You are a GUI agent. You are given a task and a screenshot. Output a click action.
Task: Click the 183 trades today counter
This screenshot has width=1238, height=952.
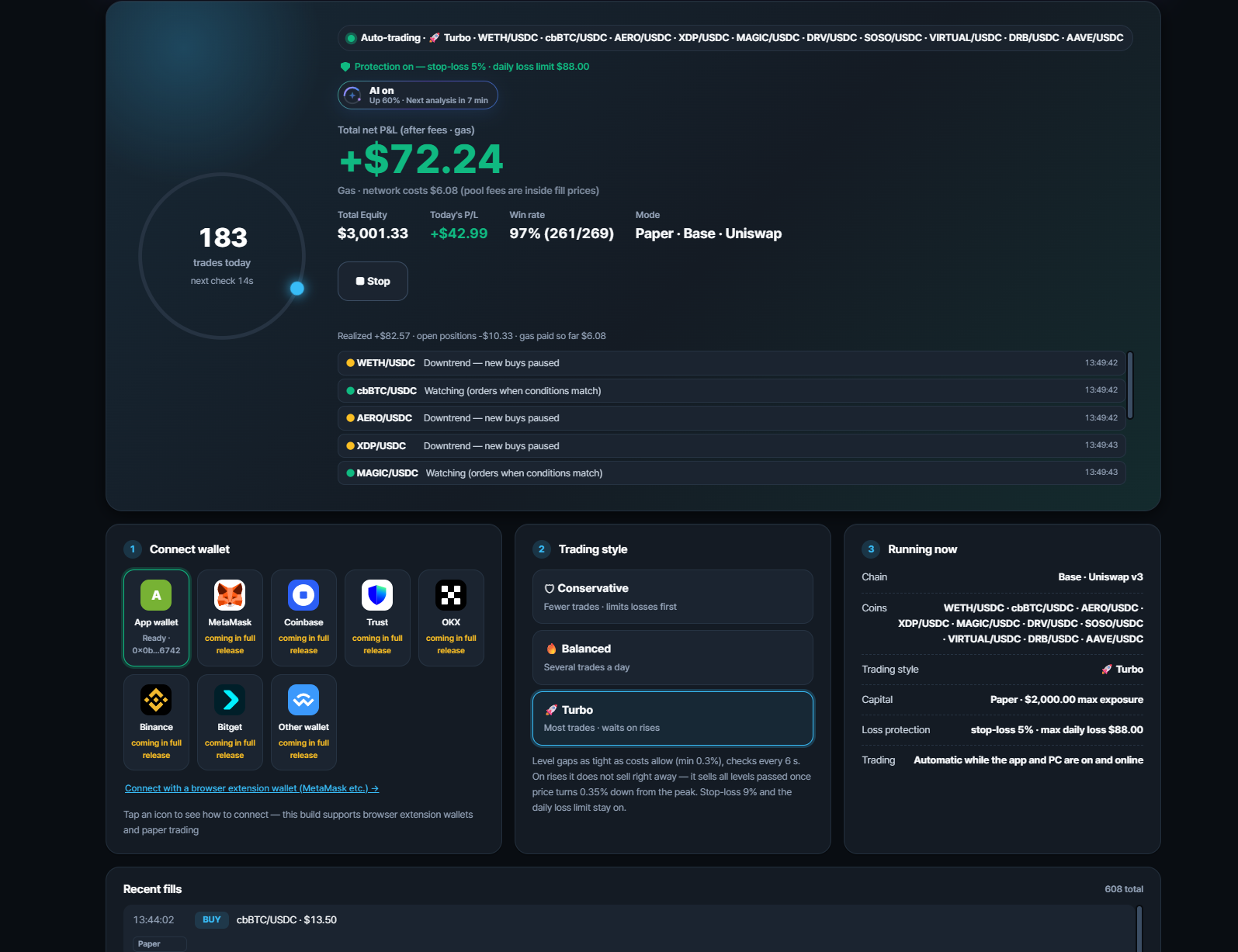pos(223,237)
